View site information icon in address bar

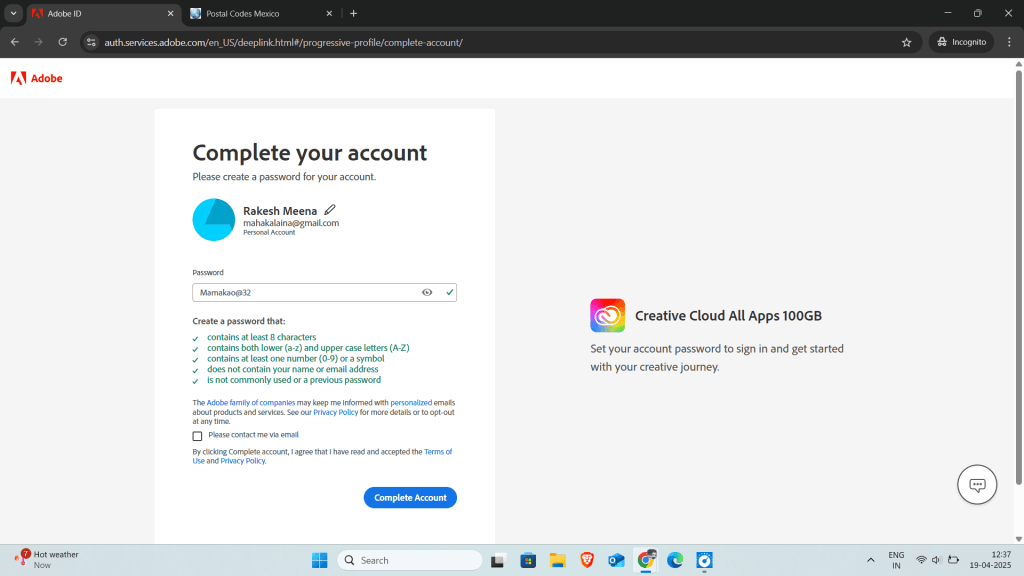click(91, 42)
